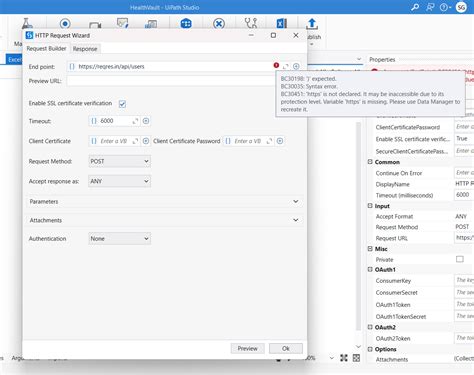Switch to the Response tab
The height and width of the screenshot is (375, 474).
[x=85, y=49]
